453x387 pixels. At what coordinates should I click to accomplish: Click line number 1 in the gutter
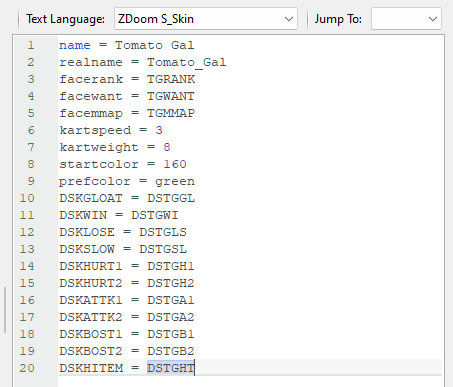pyautogui.click(x=31, y=45)
